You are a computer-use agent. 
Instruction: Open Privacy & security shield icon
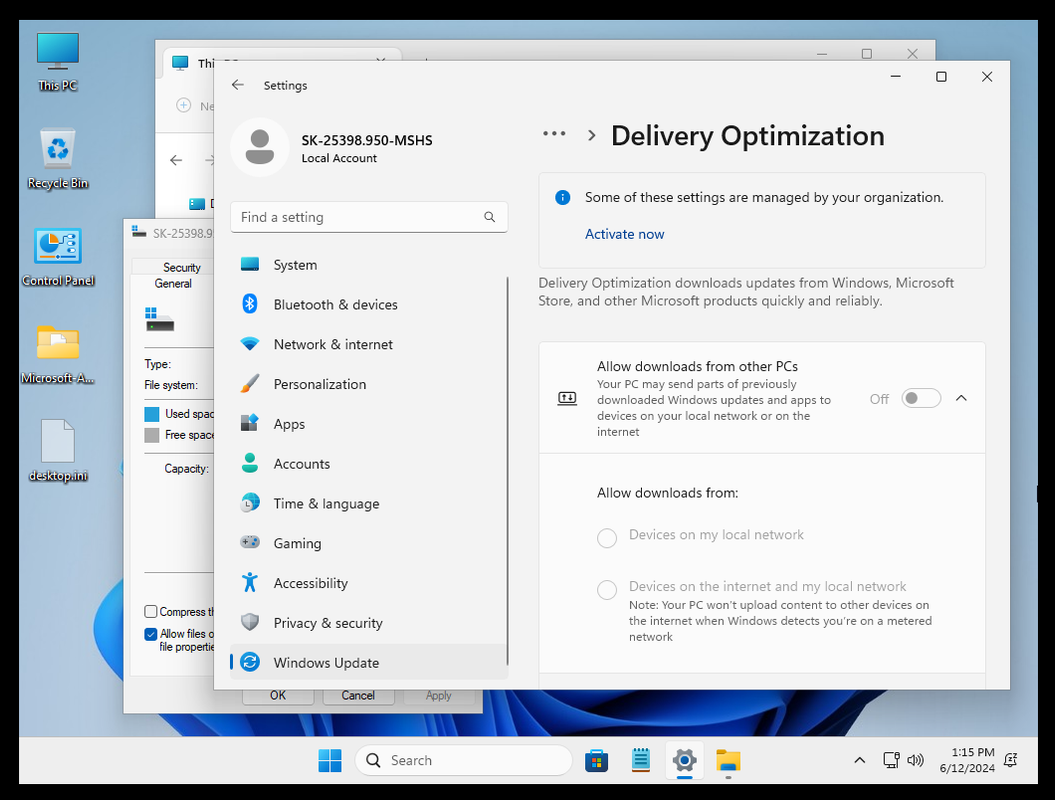click(250, 622)
